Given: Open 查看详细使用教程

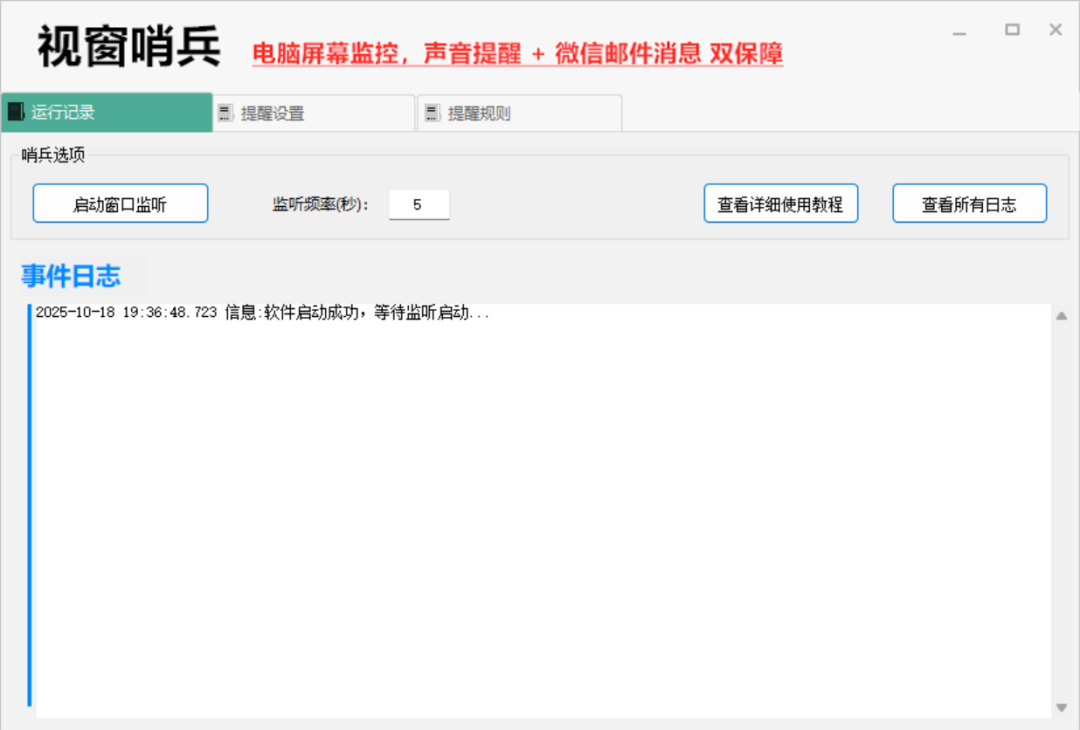Looking at the screenshot, I should (x=780, y=203).
